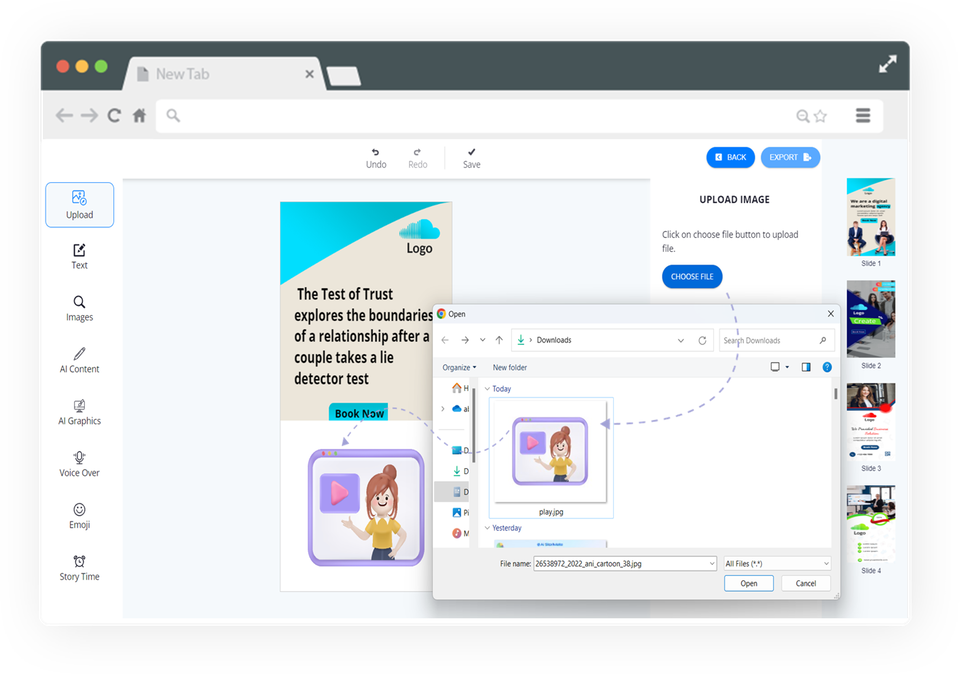Viewport: 960px width, 674px height.
Task: Open the All Files type dropdown
Action: pyautogui.click(x=777, y=564)
